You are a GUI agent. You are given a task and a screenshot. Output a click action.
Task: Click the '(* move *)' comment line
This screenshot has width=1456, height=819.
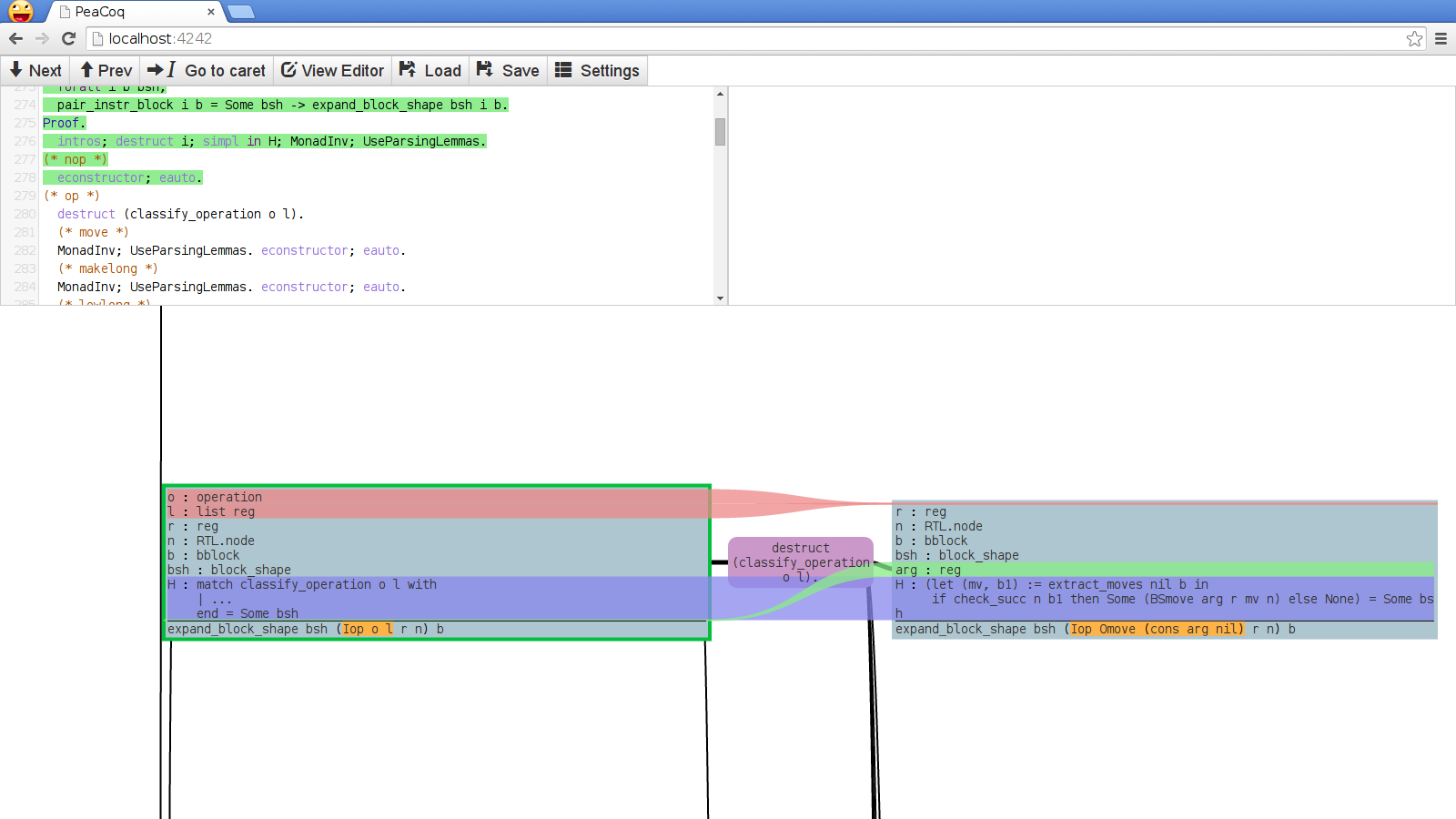click(x=93, y=232)
